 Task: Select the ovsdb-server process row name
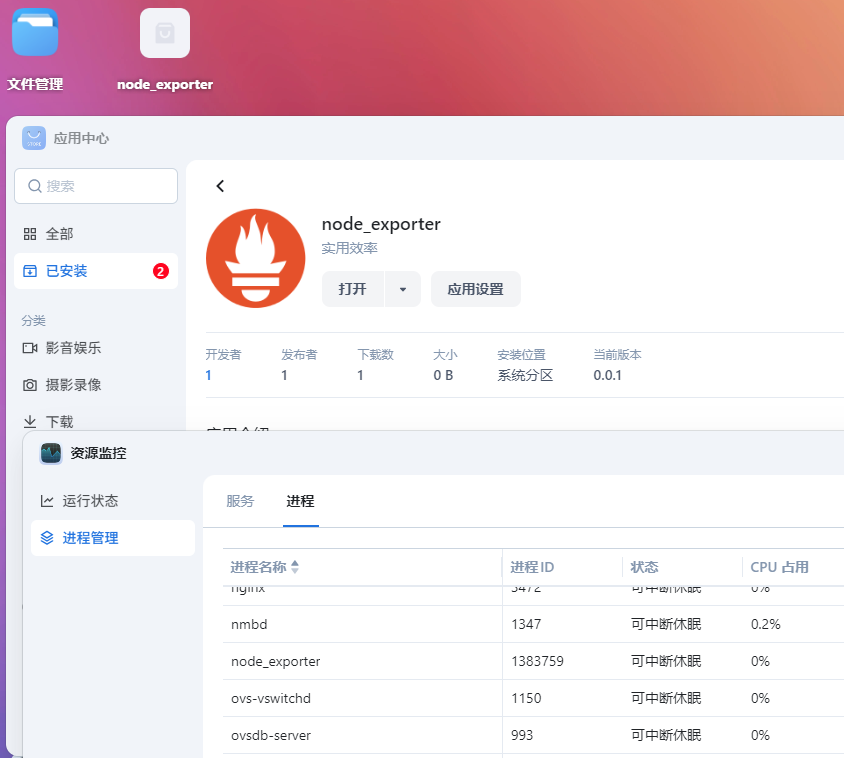[x=271, y=735]
